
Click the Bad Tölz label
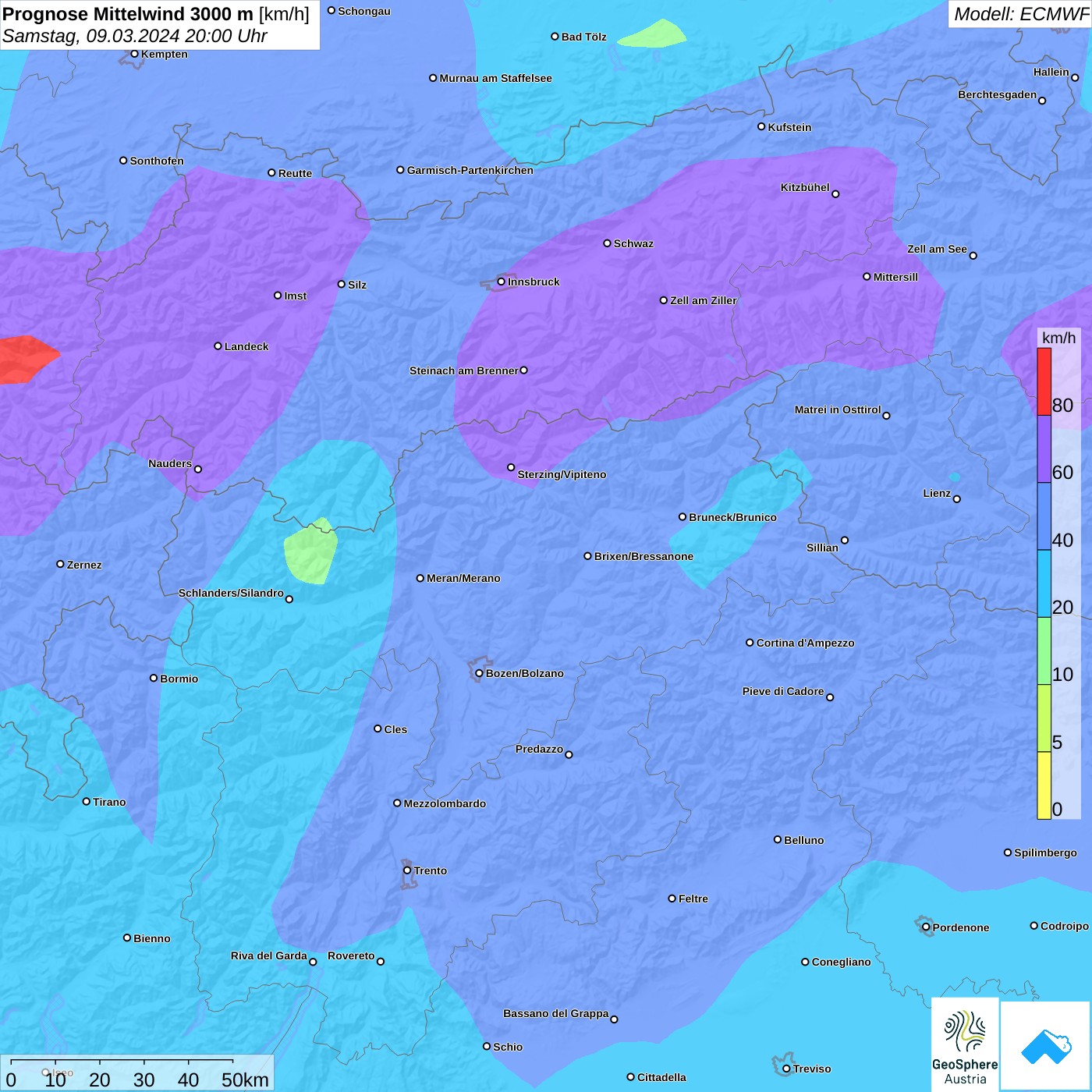click(583, 37)
